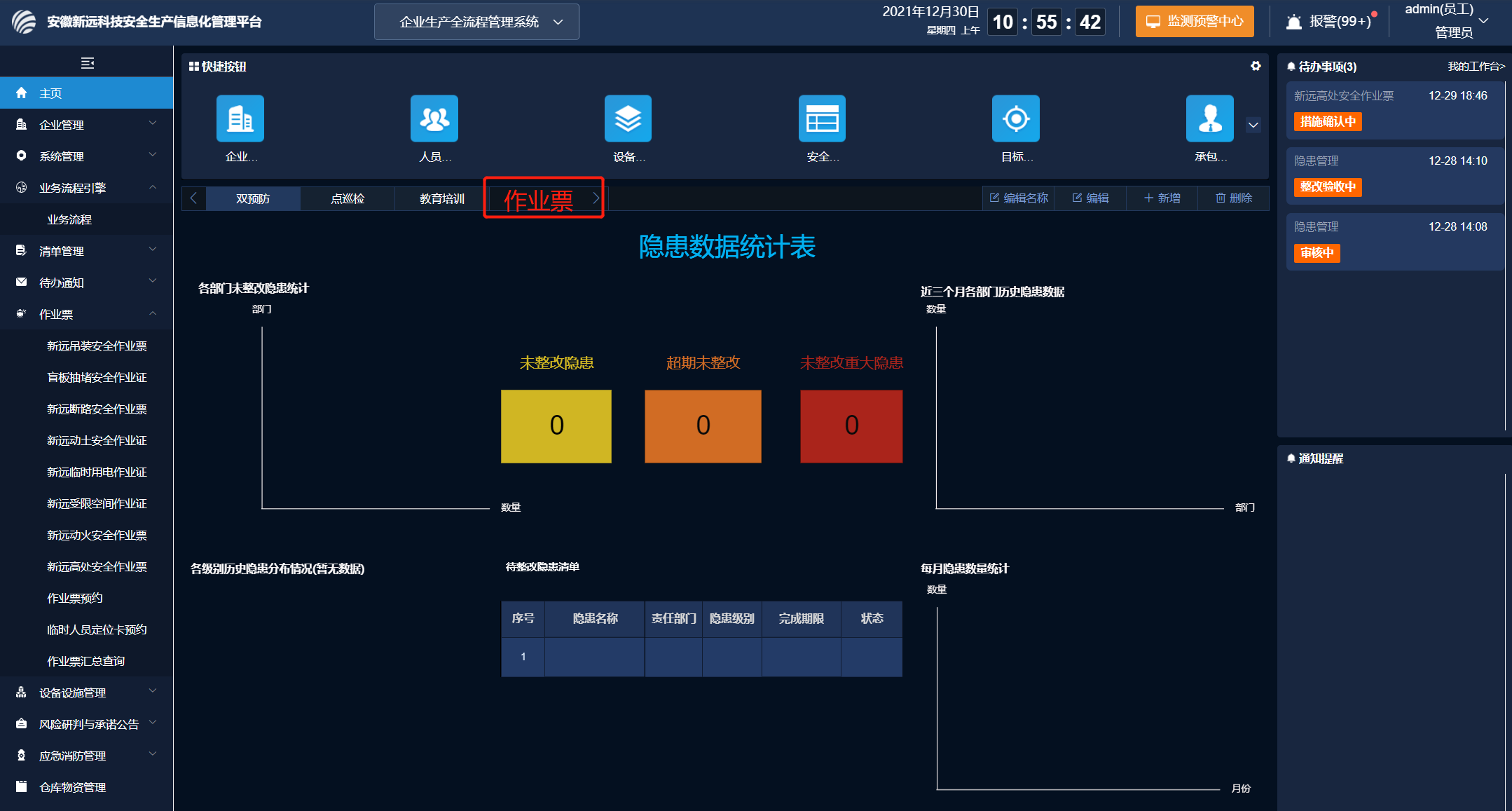1512x811 pixels.
Task: Open the 新远高处安全作业票 todo card
Action: [1394, 111]
